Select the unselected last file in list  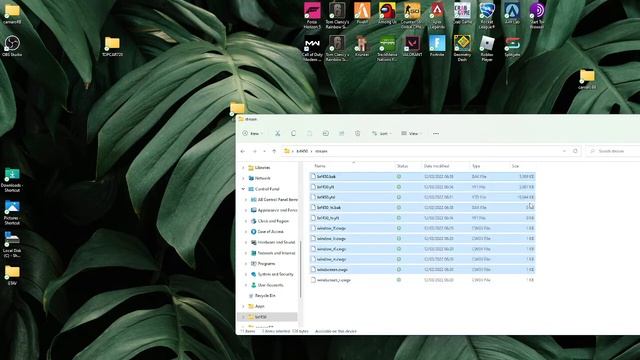(x=422, y=280)
